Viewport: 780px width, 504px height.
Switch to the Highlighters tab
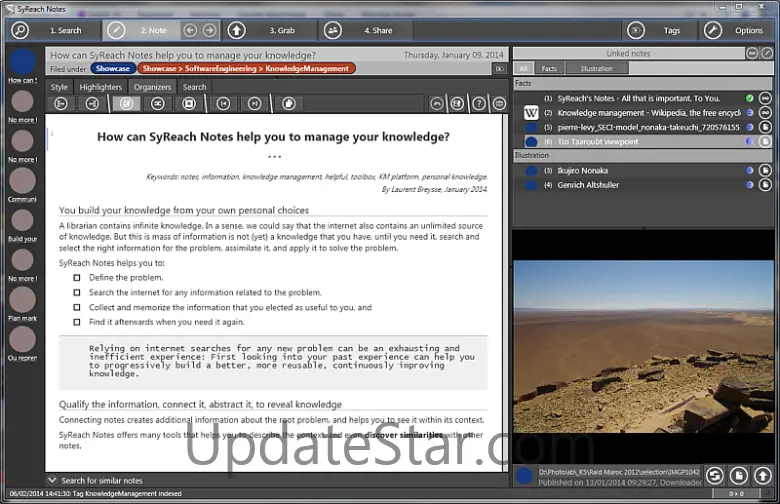click(x=100, y=87)
